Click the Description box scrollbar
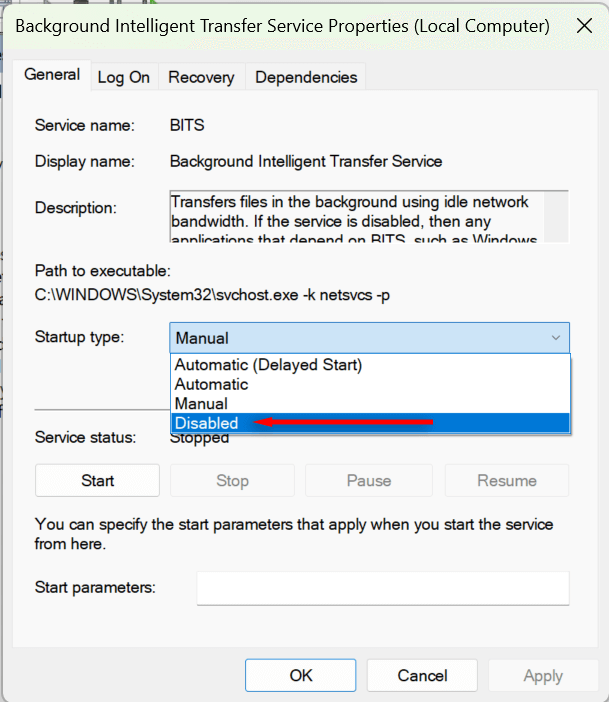Image resolution: width=609 pixels, height=702 pixels. [x=556, y=215]
